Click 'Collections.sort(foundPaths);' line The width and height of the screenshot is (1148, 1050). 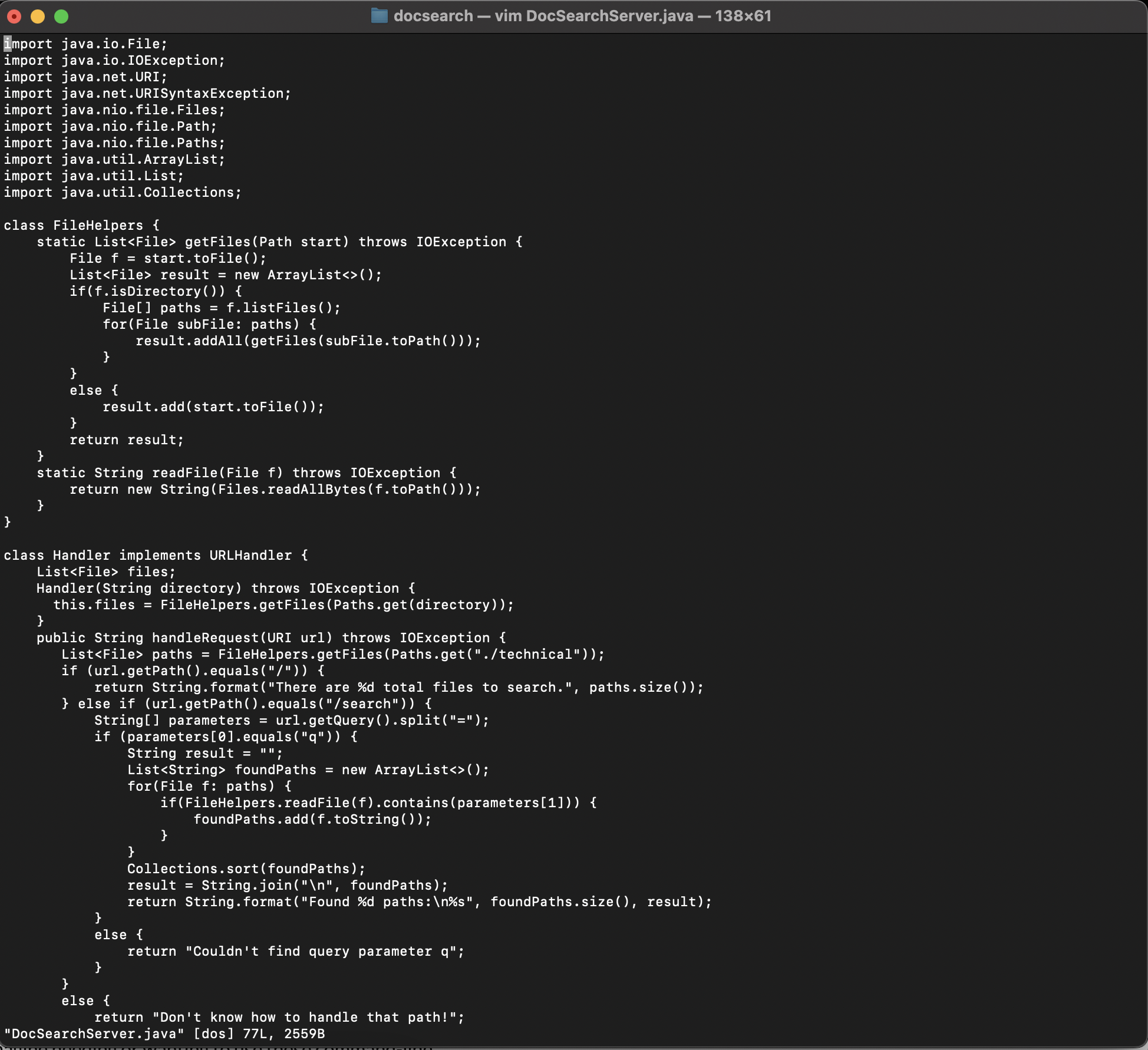tap(247, 869)
